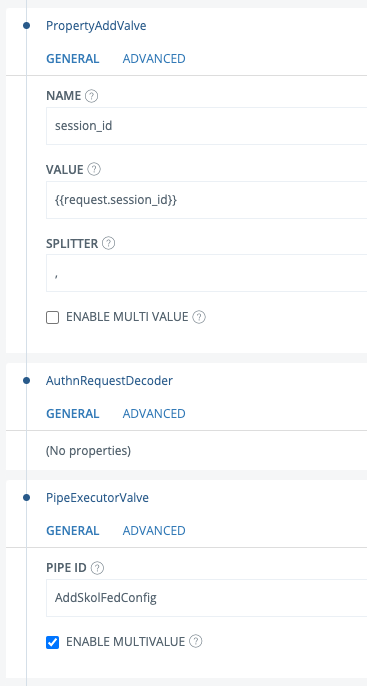The image size is (367, 686).
Task: Uncheck the ENABLE MULTIVALUE checkbox
Action: (x=52, y=642)
